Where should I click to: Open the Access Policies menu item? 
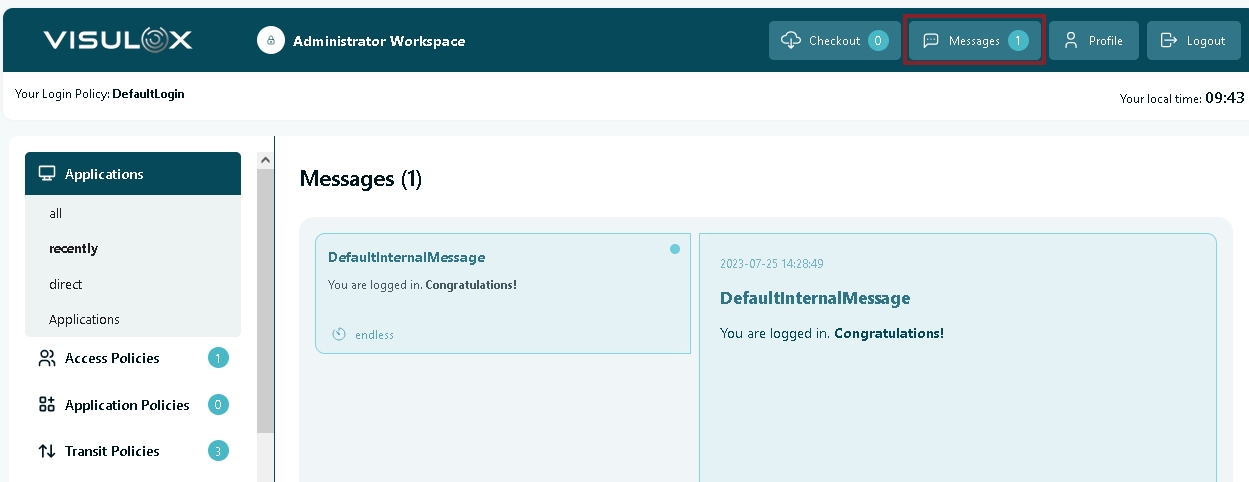click(112, 358)
